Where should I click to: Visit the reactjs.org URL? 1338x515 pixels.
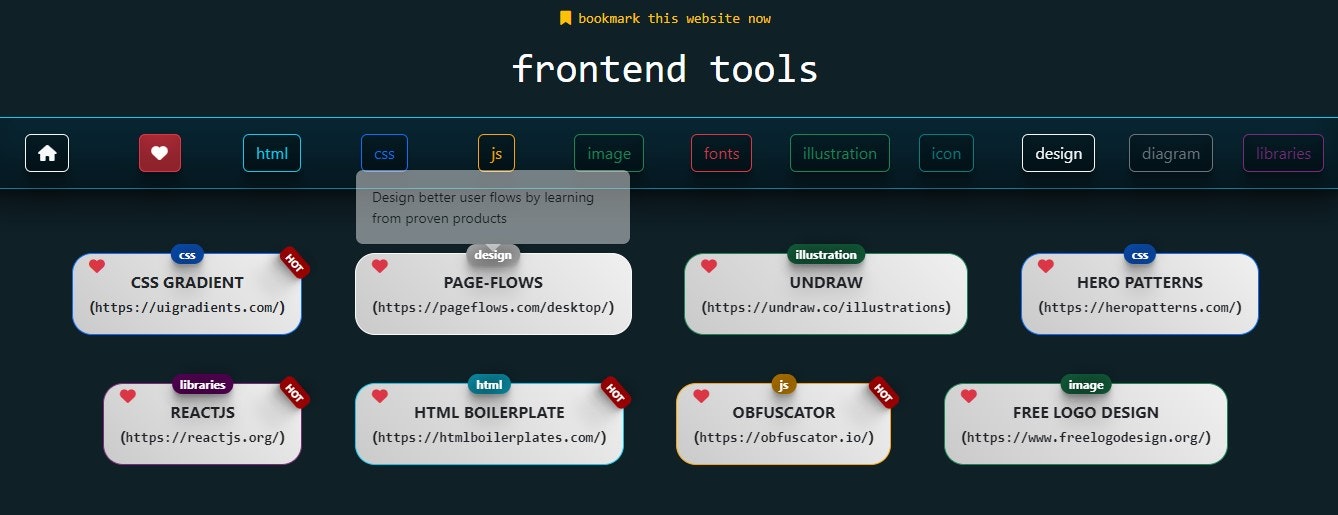(x=203, y=437)
